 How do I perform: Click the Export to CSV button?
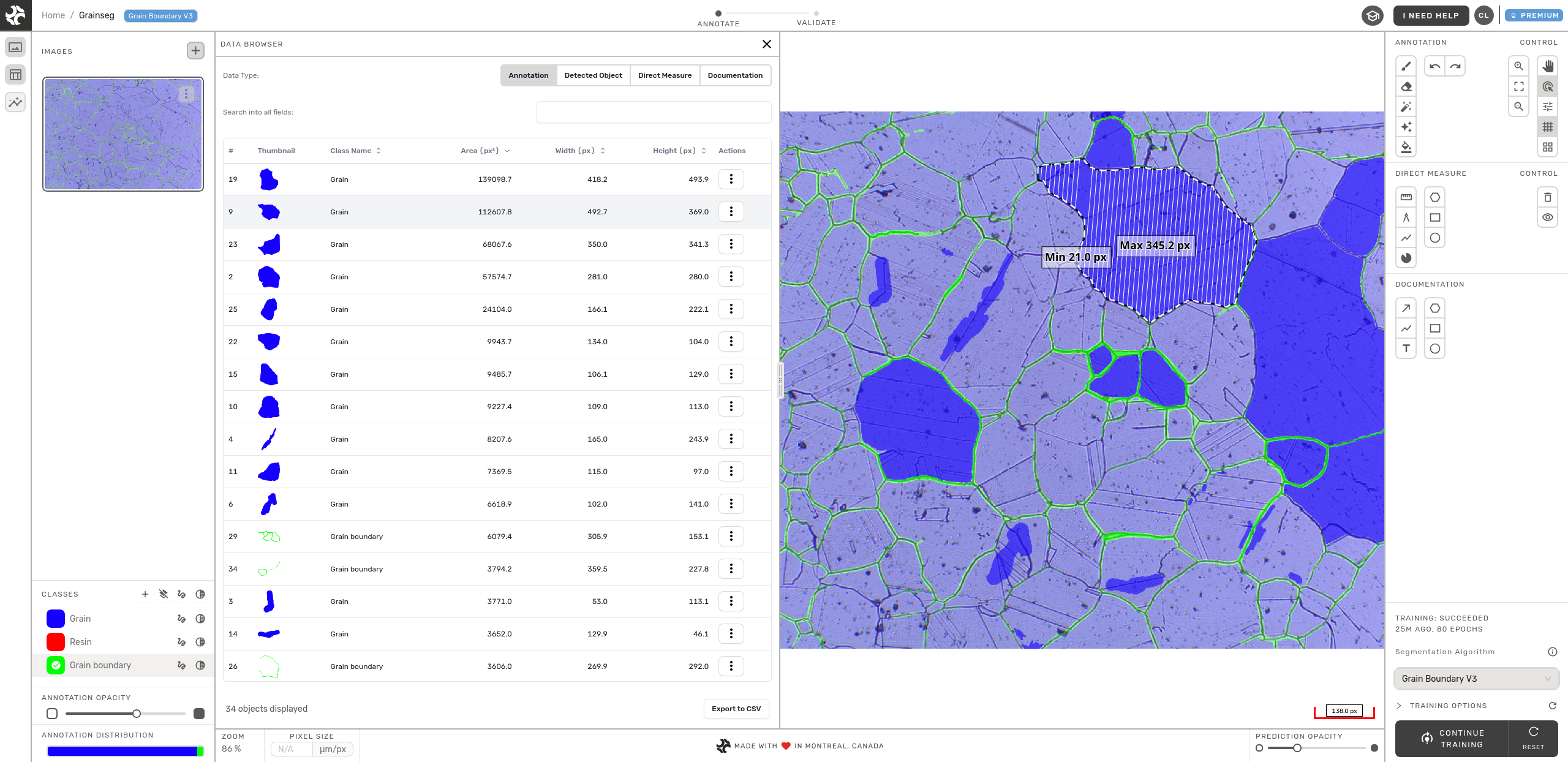[x=736, y=709]
